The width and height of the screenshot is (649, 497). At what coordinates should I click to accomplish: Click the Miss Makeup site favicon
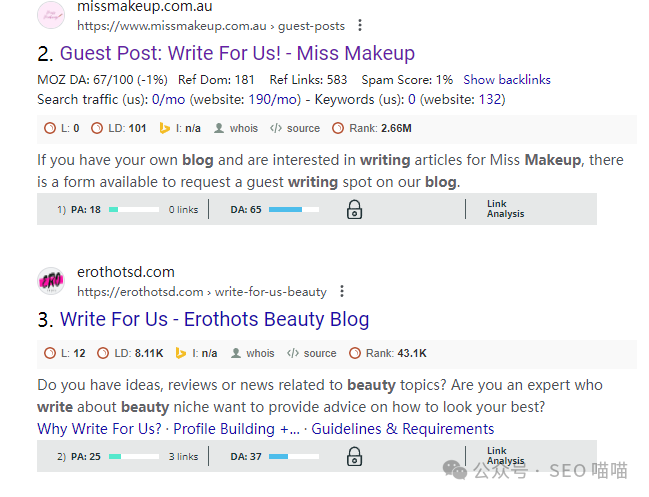point(51,15)
